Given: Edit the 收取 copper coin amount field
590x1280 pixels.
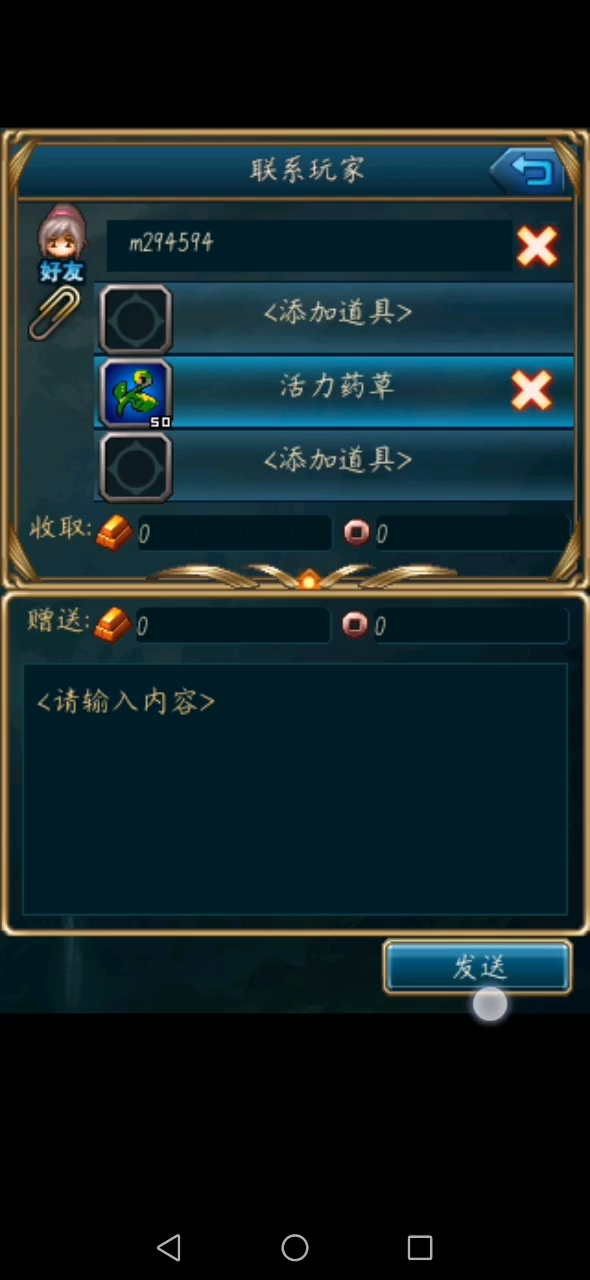Looking at the screenshot, I should [471, 533].
